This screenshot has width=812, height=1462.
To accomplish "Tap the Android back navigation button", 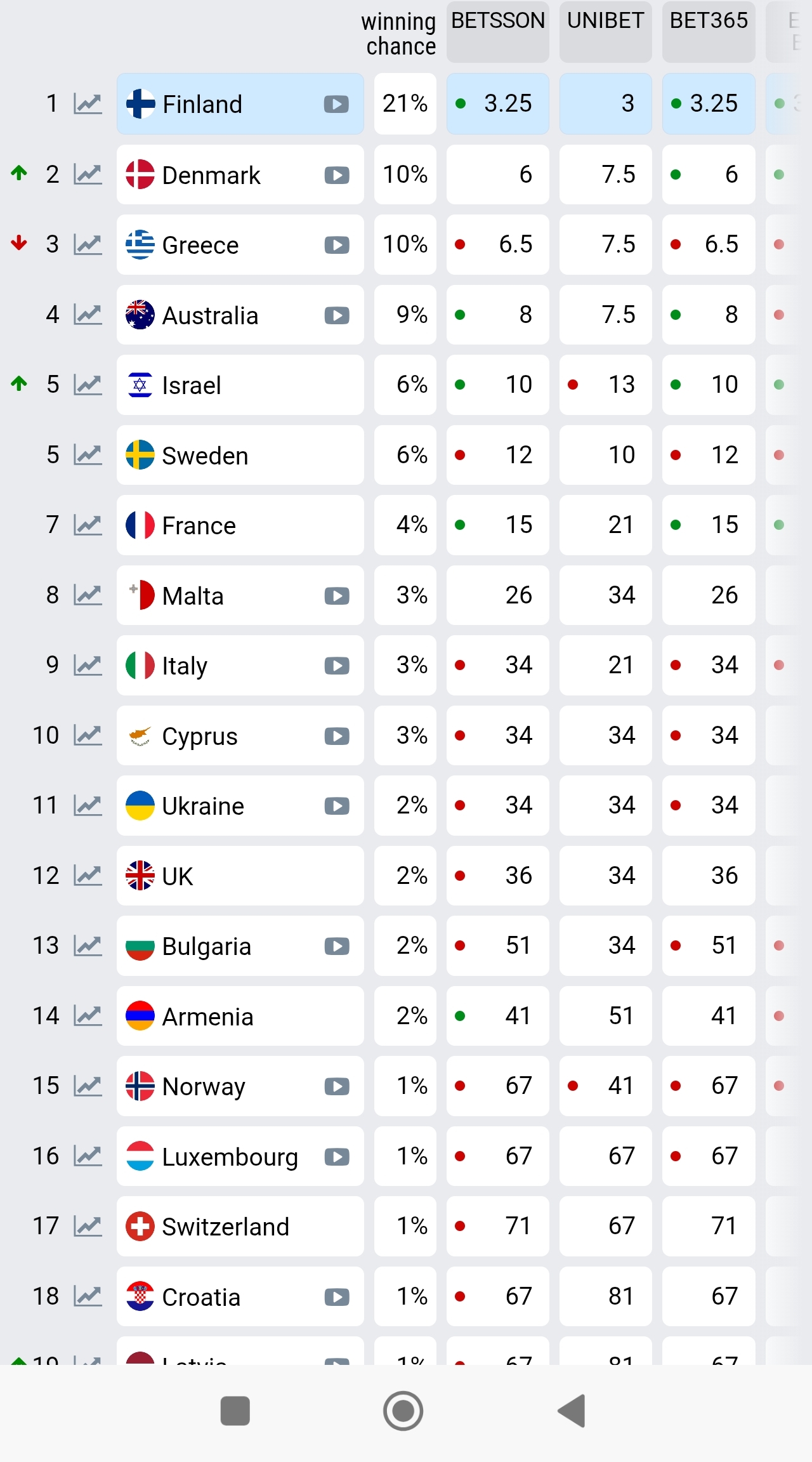I will point(572,1411).
